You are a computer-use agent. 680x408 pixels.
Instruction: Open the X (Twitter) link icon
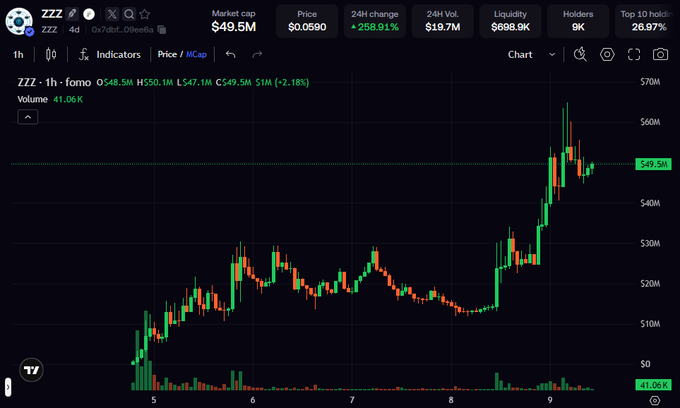click(112, 14)
